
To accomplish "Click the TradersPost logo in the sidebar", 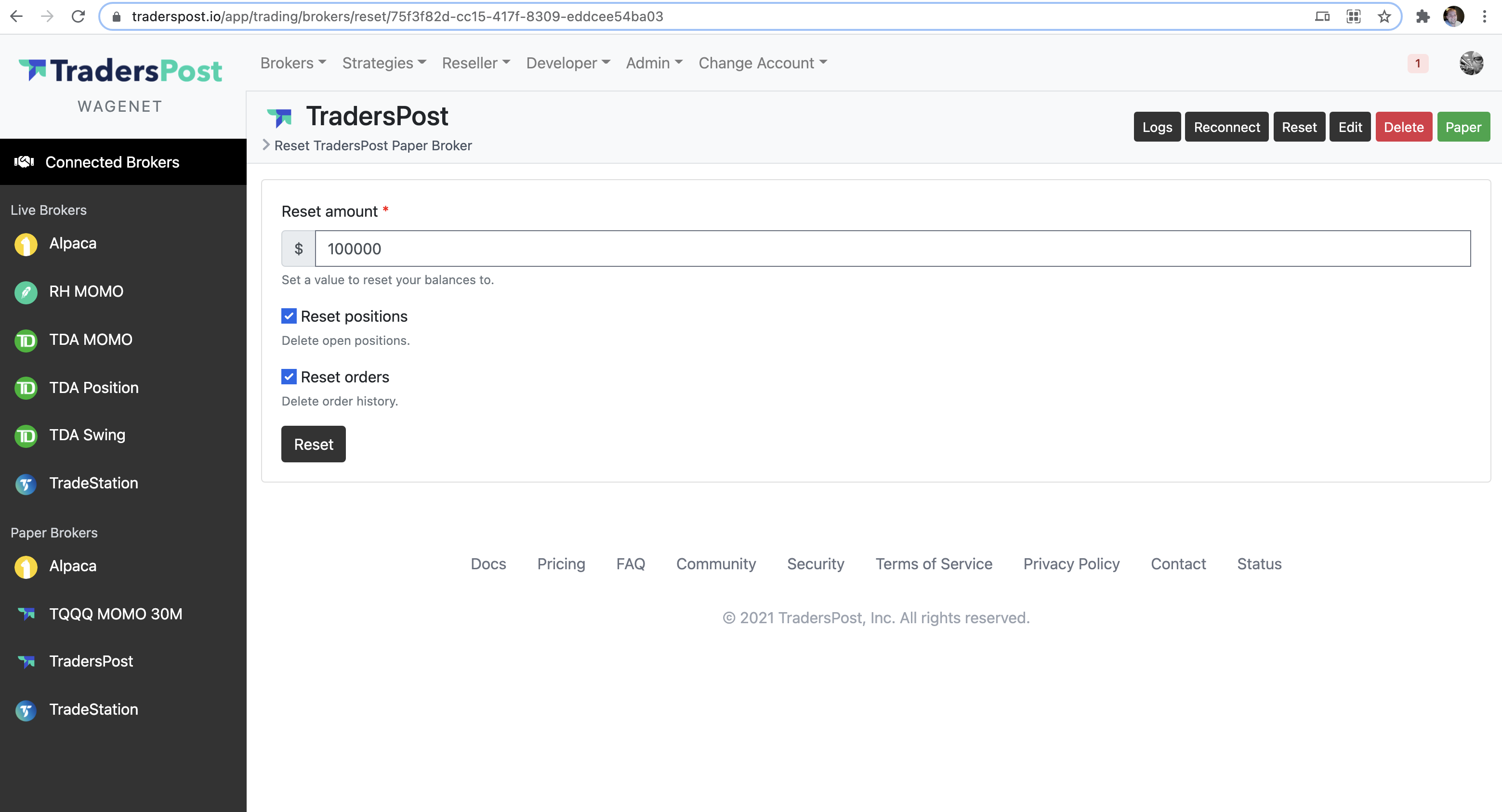I will click(121, 71).
